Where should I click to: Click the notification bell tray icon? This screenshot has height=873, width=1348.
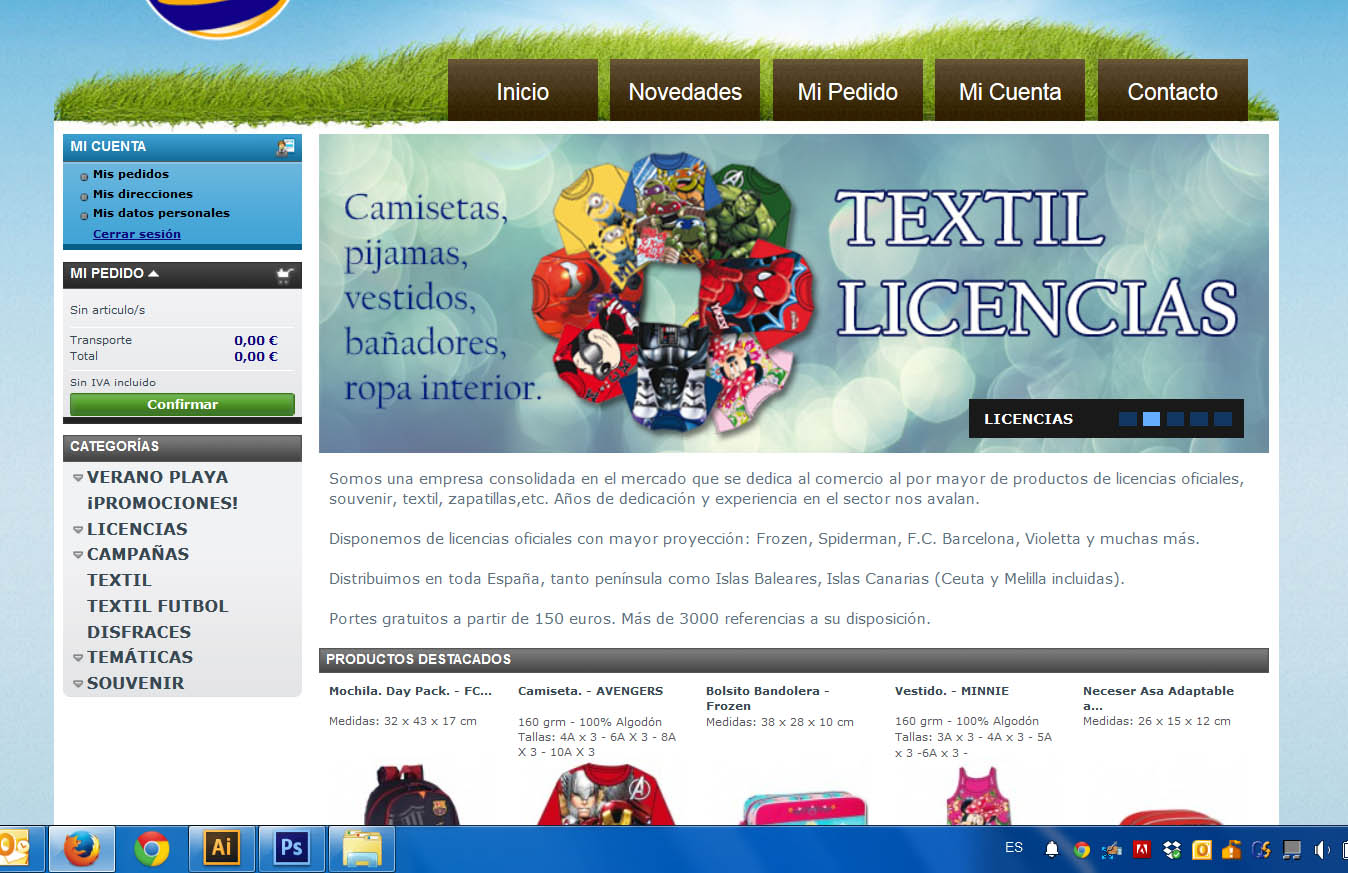click(x=1052, y=850)
